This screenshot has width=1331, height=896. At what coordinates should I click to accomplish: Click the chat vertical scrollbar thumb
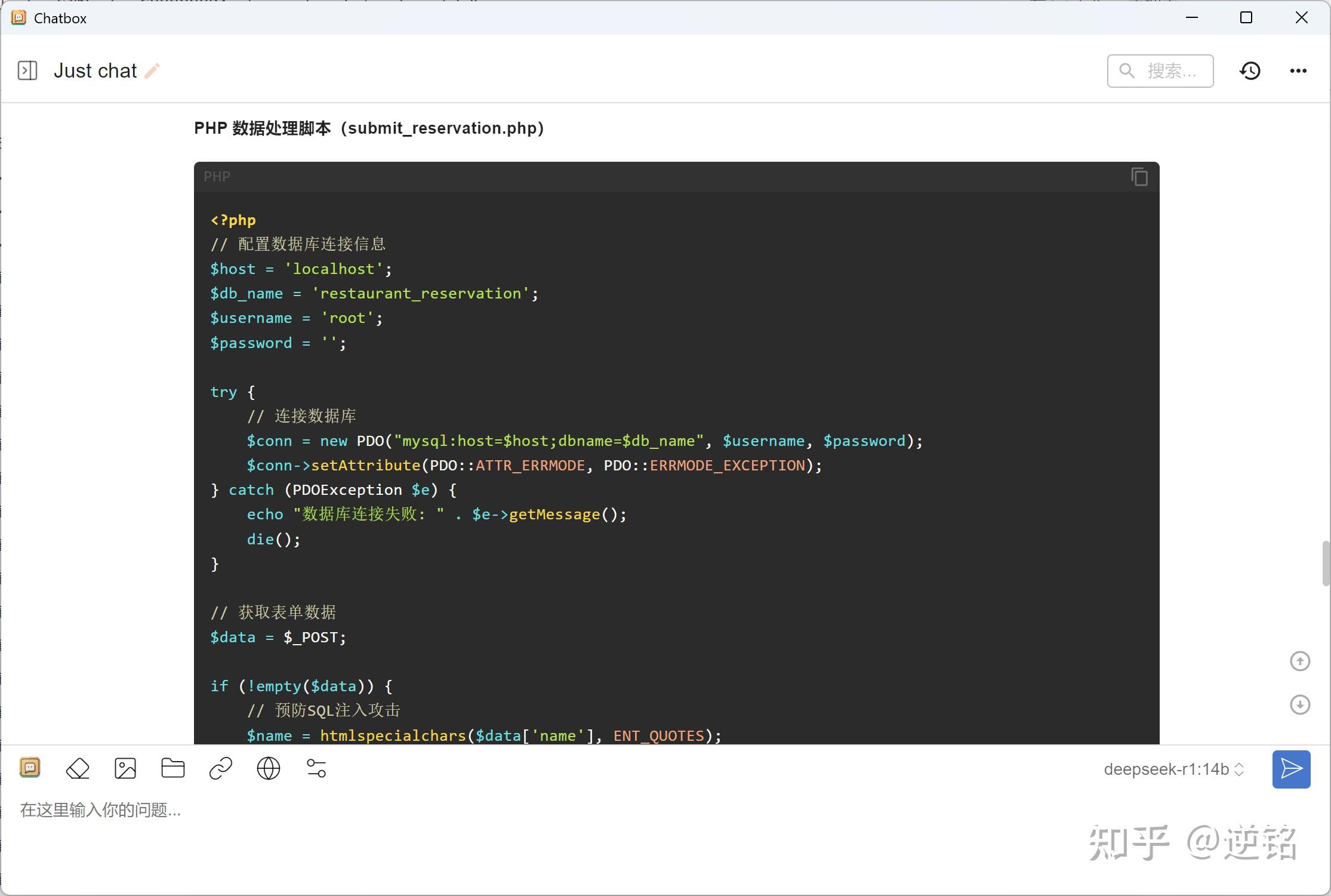[1326, 564]
